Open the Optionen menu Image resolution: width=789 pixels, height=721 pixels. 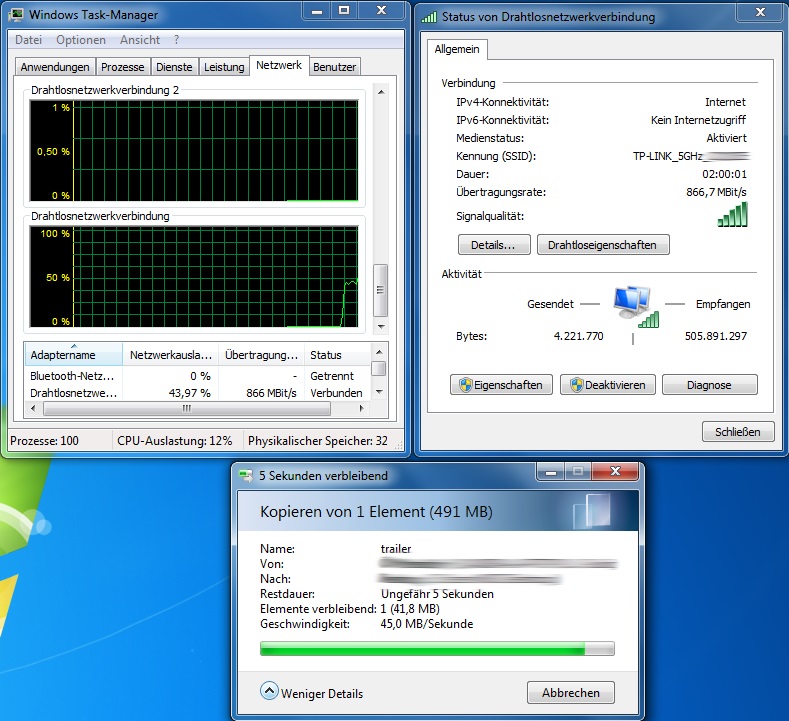tap(80, 40)
